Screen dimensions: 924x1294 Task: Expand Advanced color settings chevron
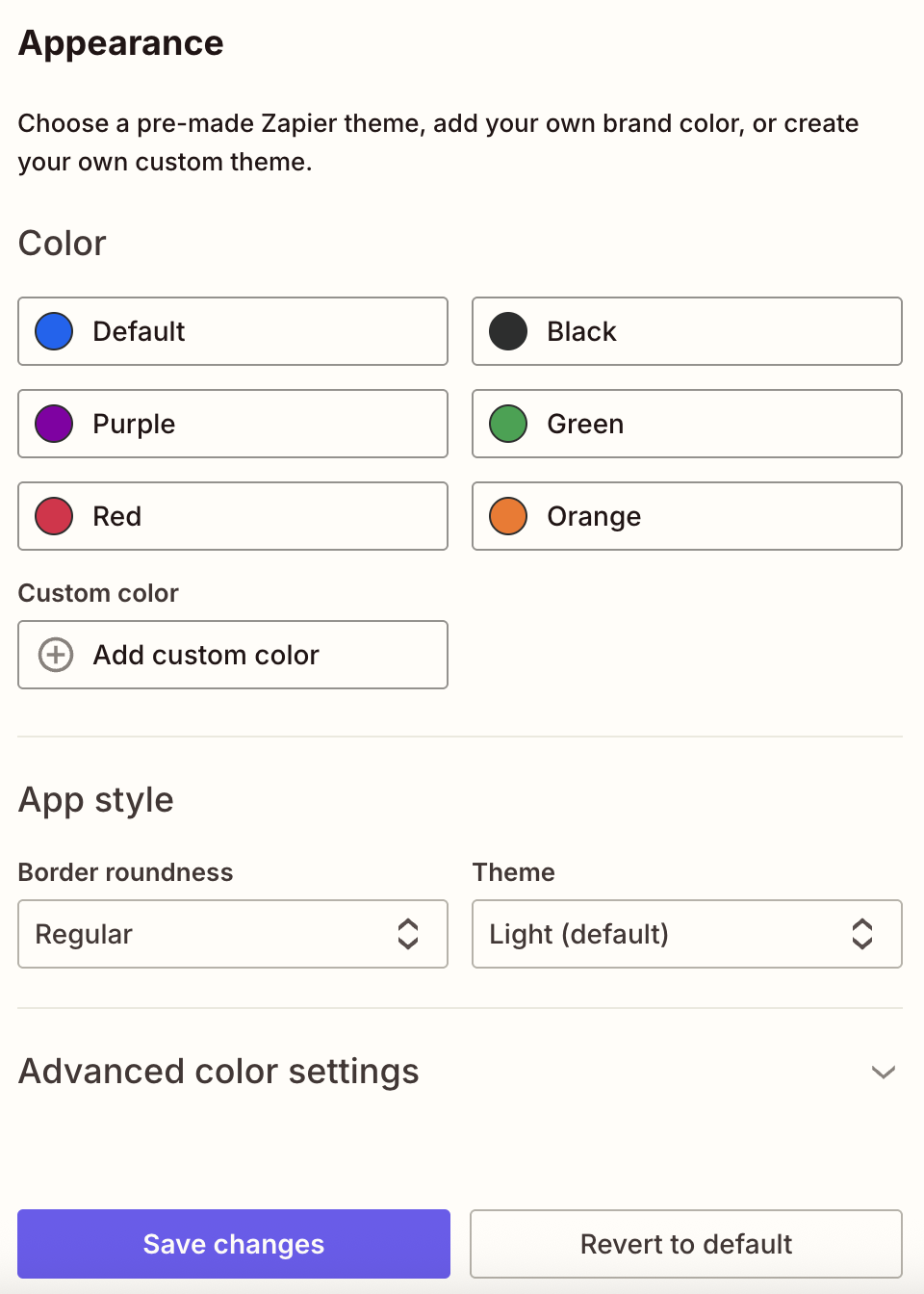point(884,1072)
